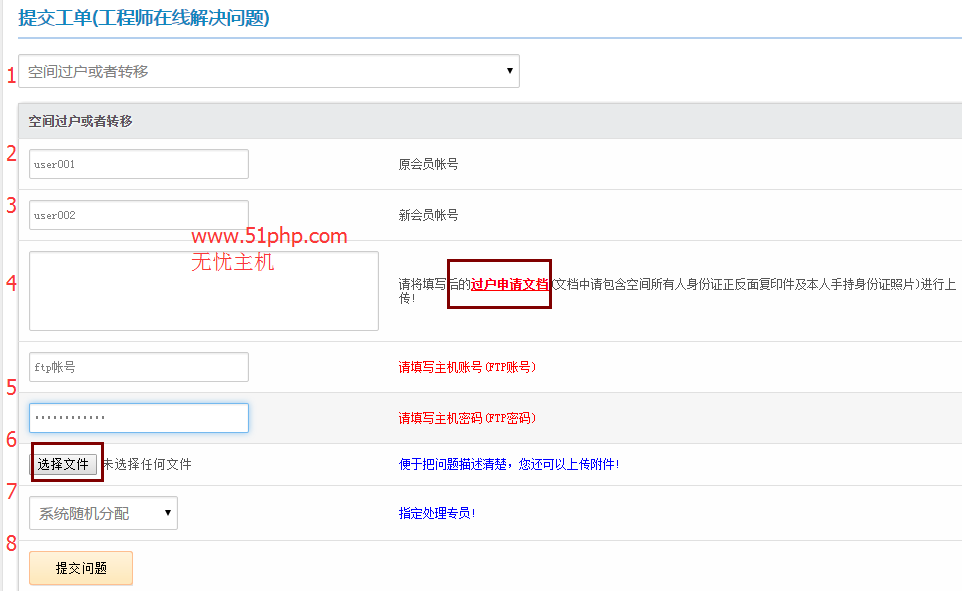Focus the user002 new account field

click(138, 215)
